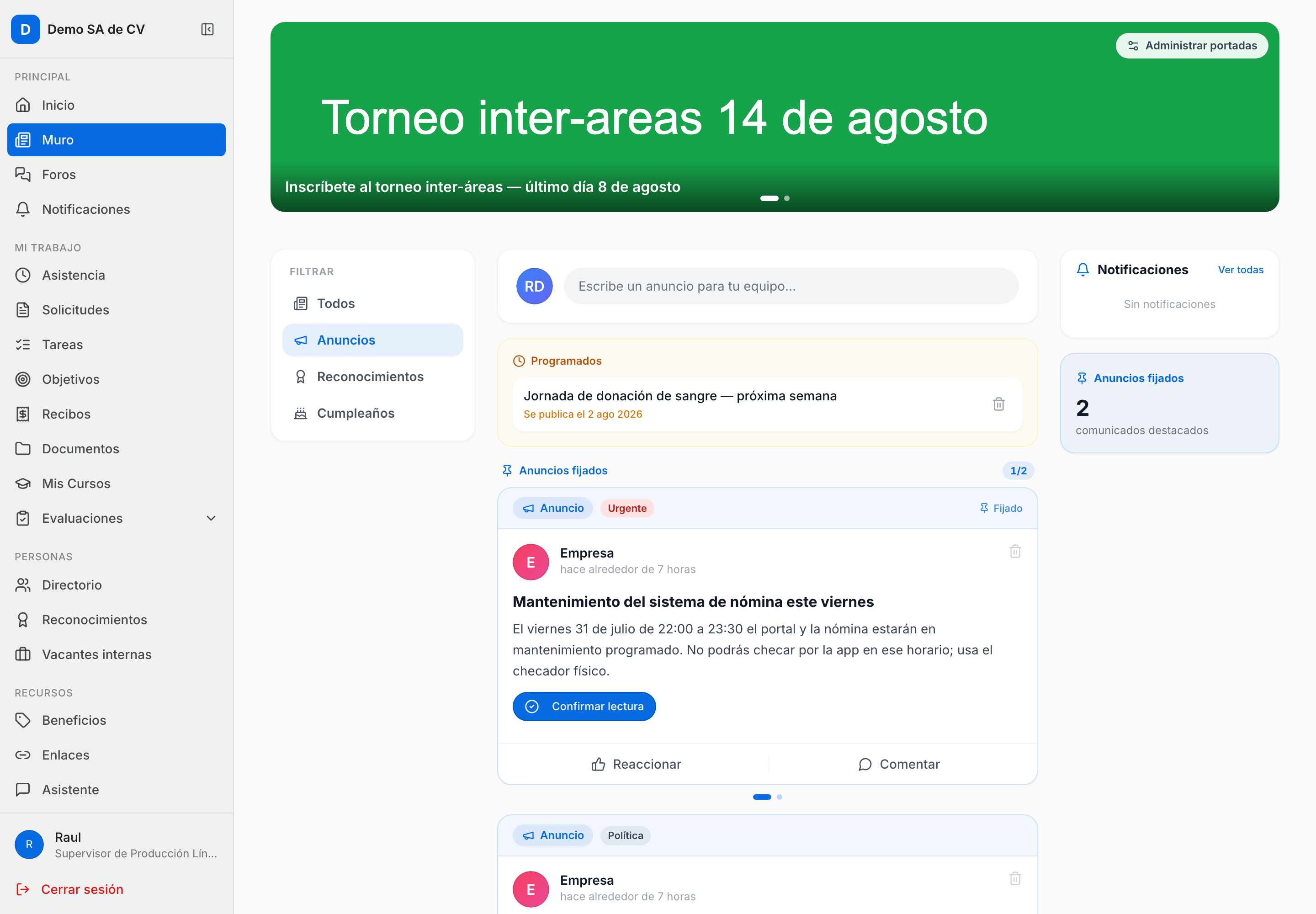Click the Asistente chat icon

point(23,790)
